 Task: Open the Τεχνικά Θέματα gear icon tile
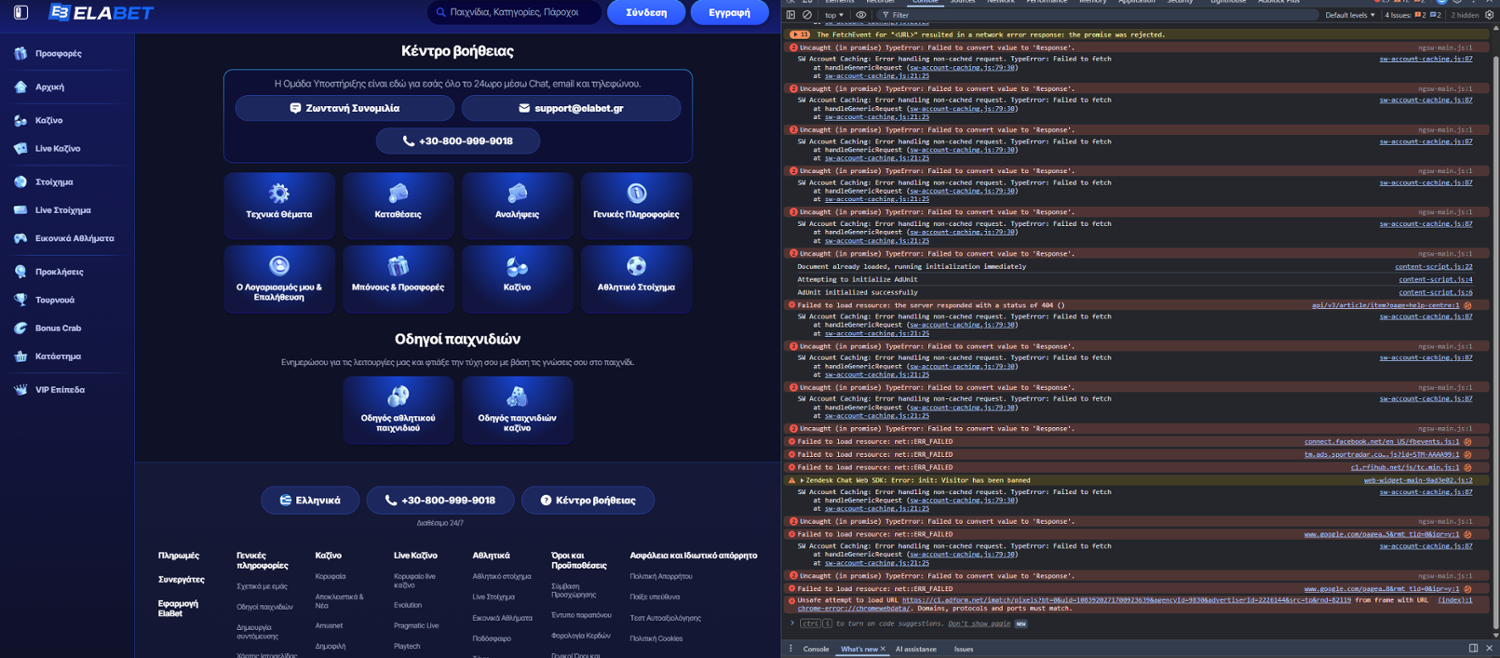[279, 193]
